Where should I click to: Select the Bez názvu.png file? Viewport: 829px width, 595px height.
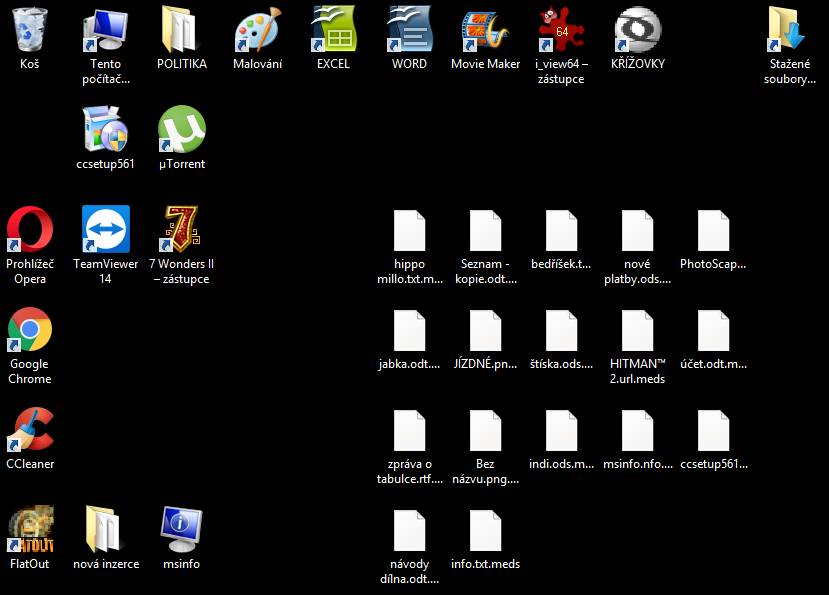485,431
